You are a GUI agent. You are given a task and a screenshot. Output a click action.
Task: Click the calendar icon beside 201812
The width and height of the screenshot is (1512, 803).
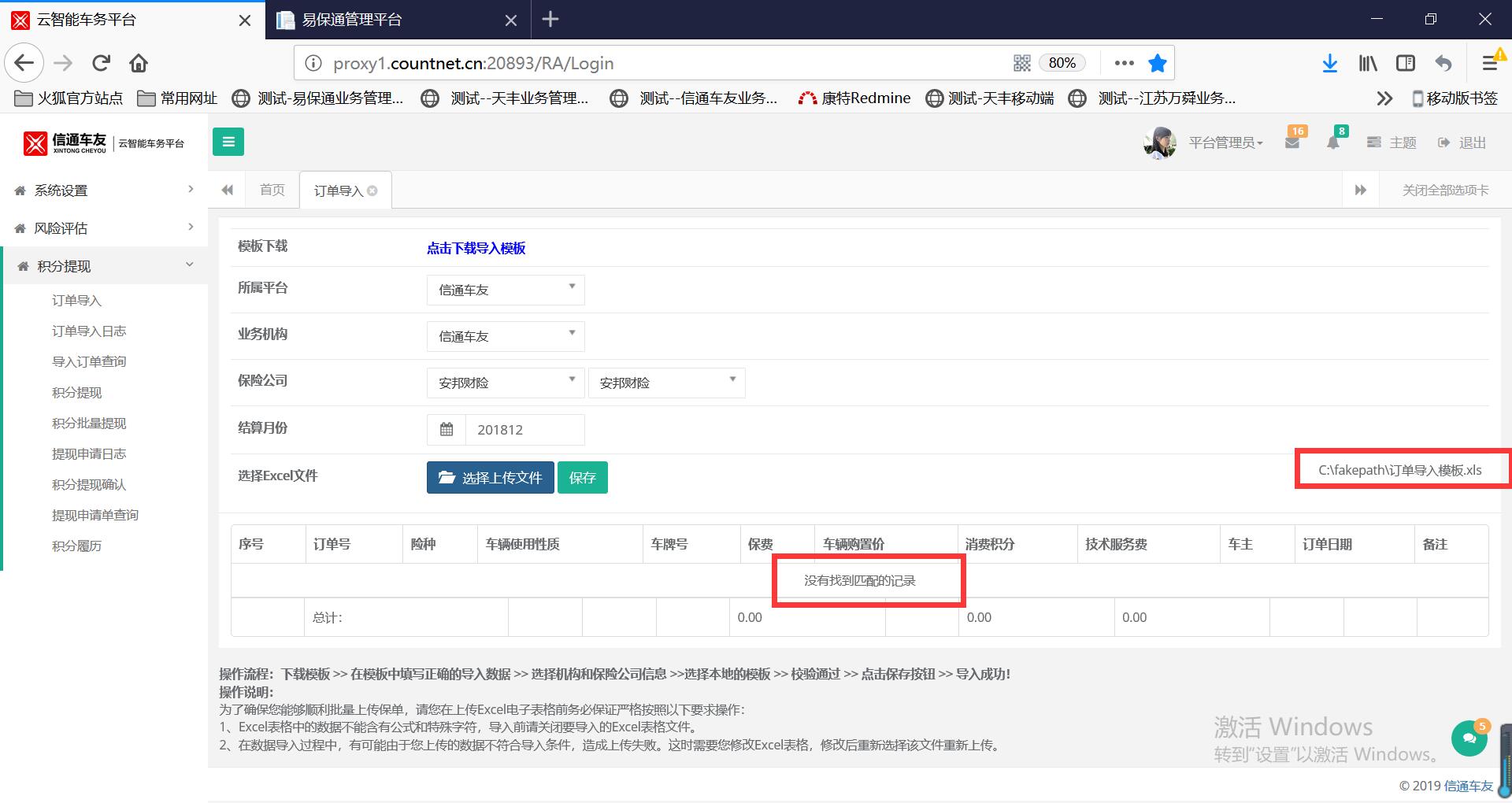point(447,430)
